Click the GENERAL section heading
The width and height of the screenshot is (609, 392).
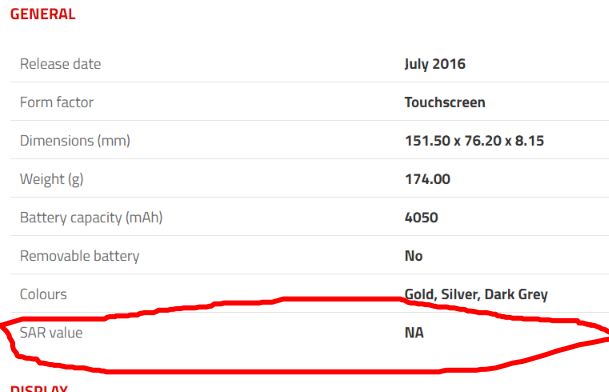pos(43,14)
